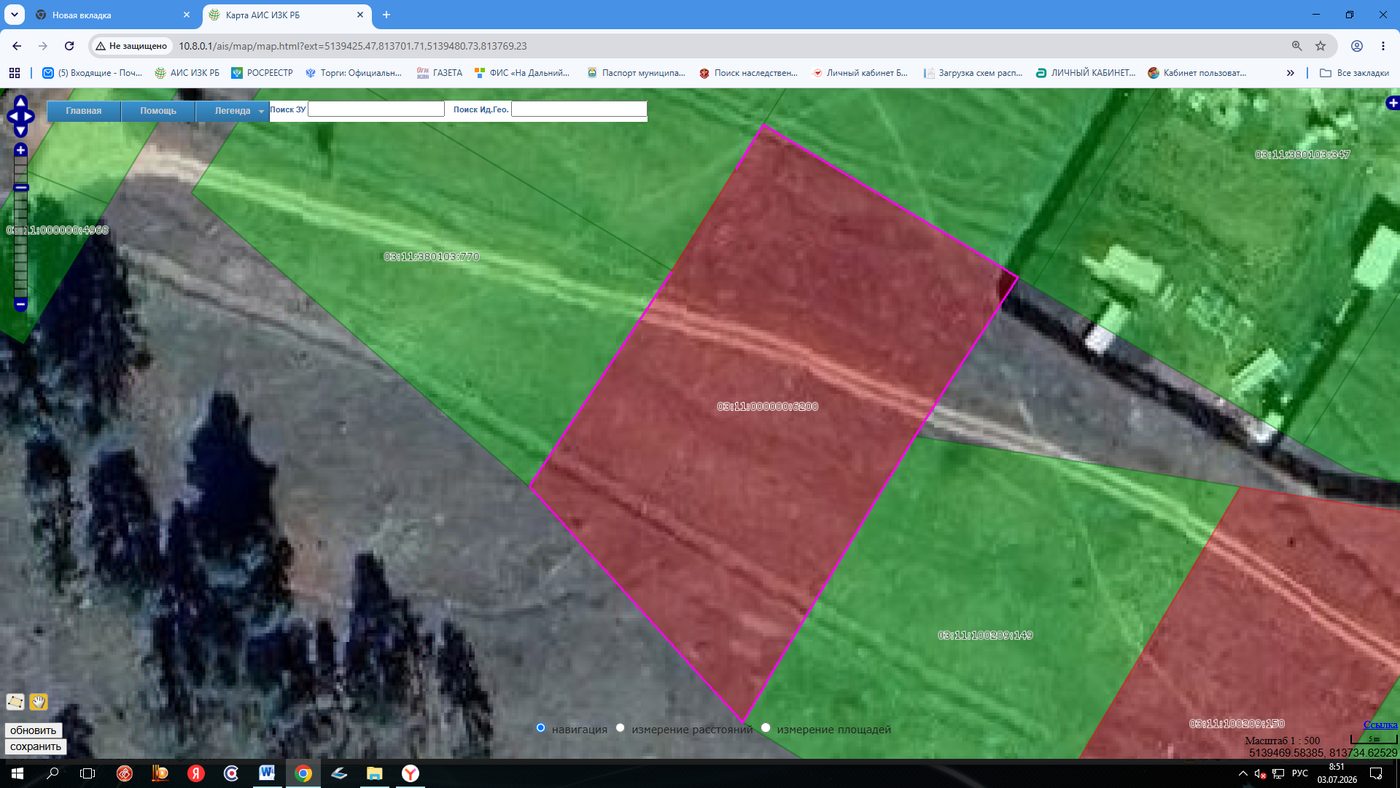Image resolution: width=1400 pixels, height=788 pixels.
Task: Zoom in using the plus button on zoom bar
Action: [21, 151]
